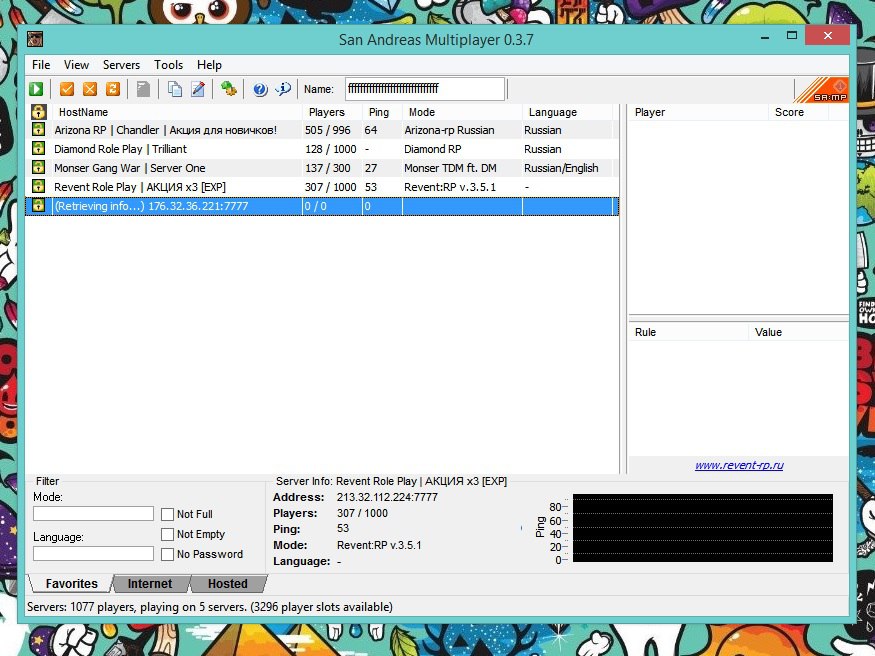Close the San Andreas Multiplayer window
875x656 pixels.
[x=828, y=36]
